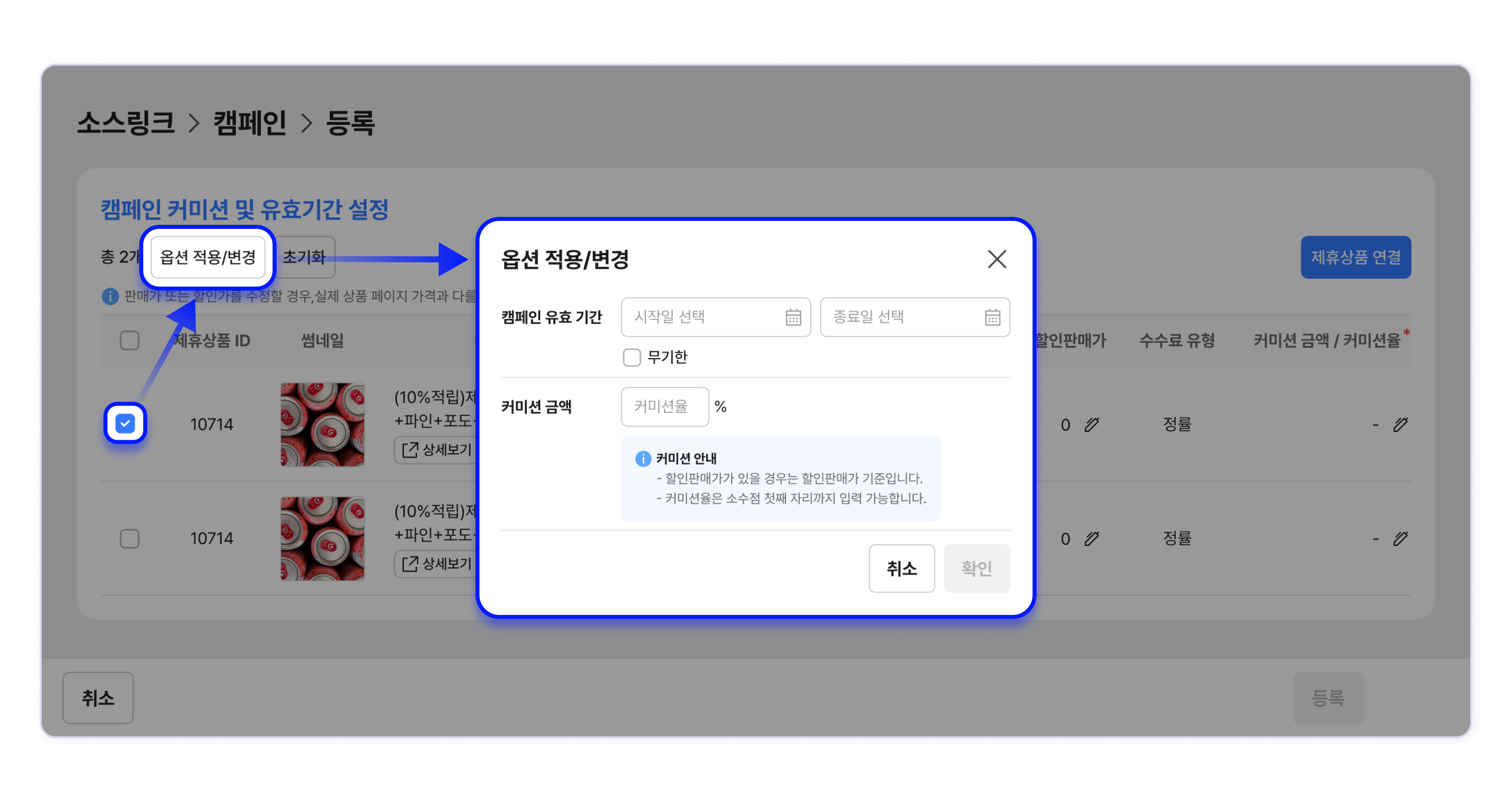Click calendar icon in end date field
The image size is (1512, 802).
point(992,317)
